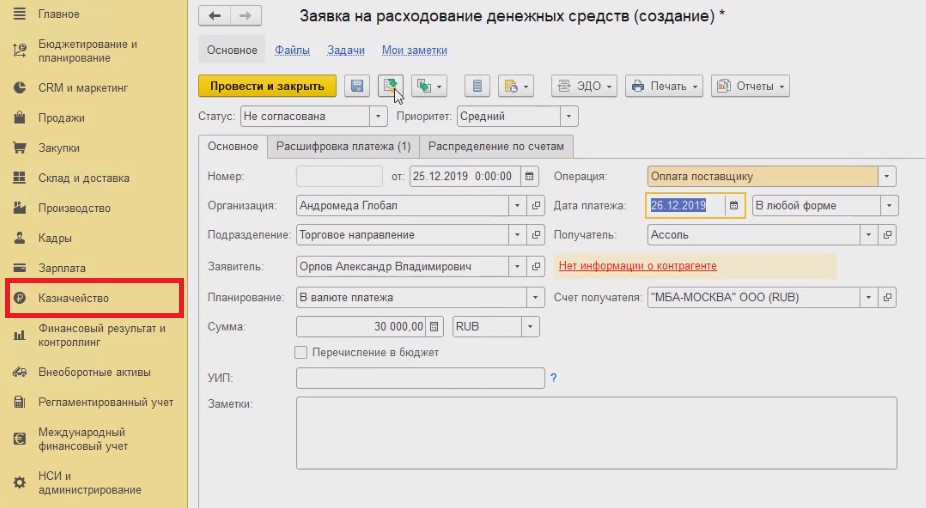This screenshot has height=508, width=926.
Task: Switch to Расшифровка платежа tab
Action: 343,147
